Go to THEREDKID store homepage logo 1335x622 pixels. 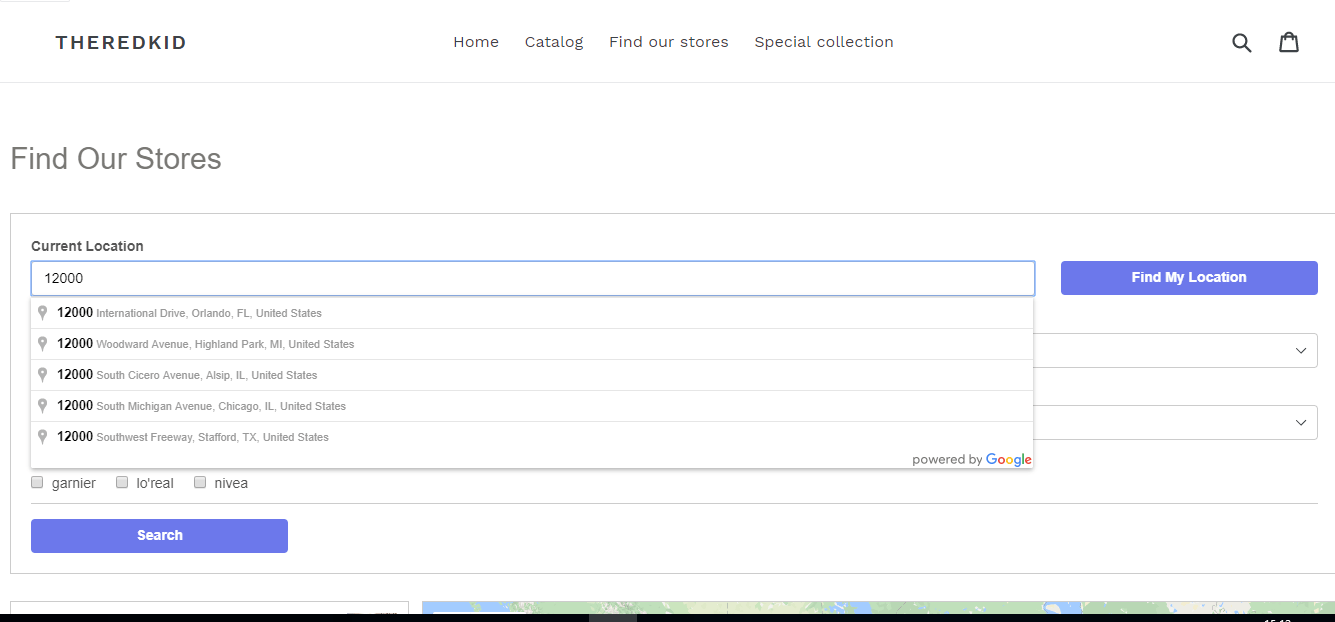(121, 42)
